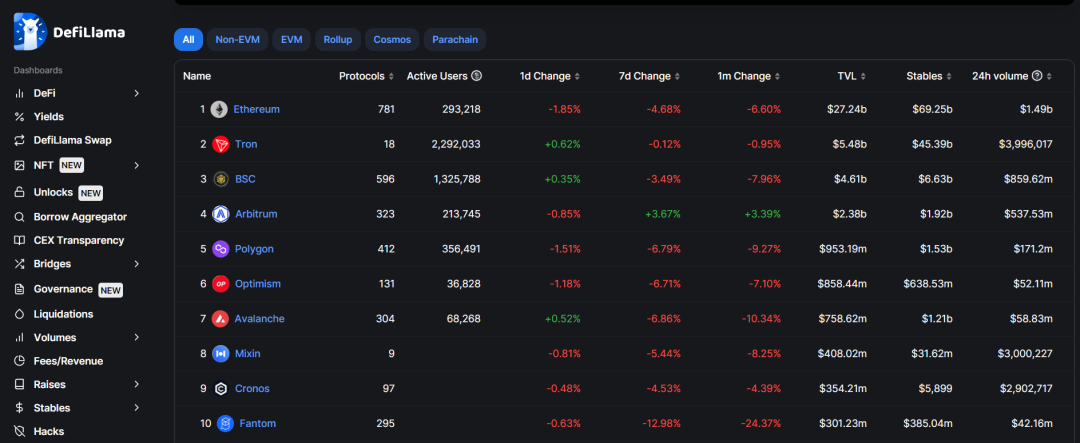The width and height of the screenshot is (1080, 443).
Task: Open the Cronos chain link
Action: pyautogui.click(x=252, y=389)
